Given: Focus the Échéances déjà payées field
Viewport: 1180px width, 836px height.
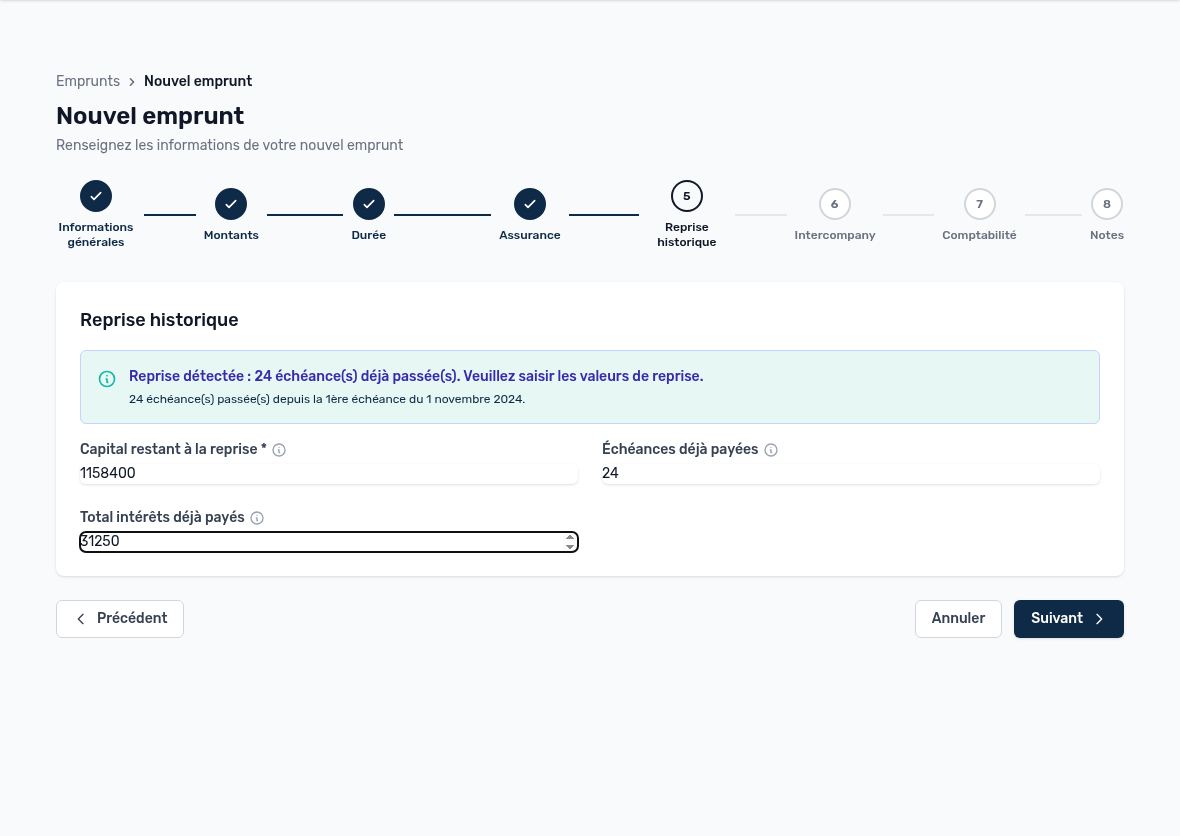Looking at the screenshot, I should [850, 473].
